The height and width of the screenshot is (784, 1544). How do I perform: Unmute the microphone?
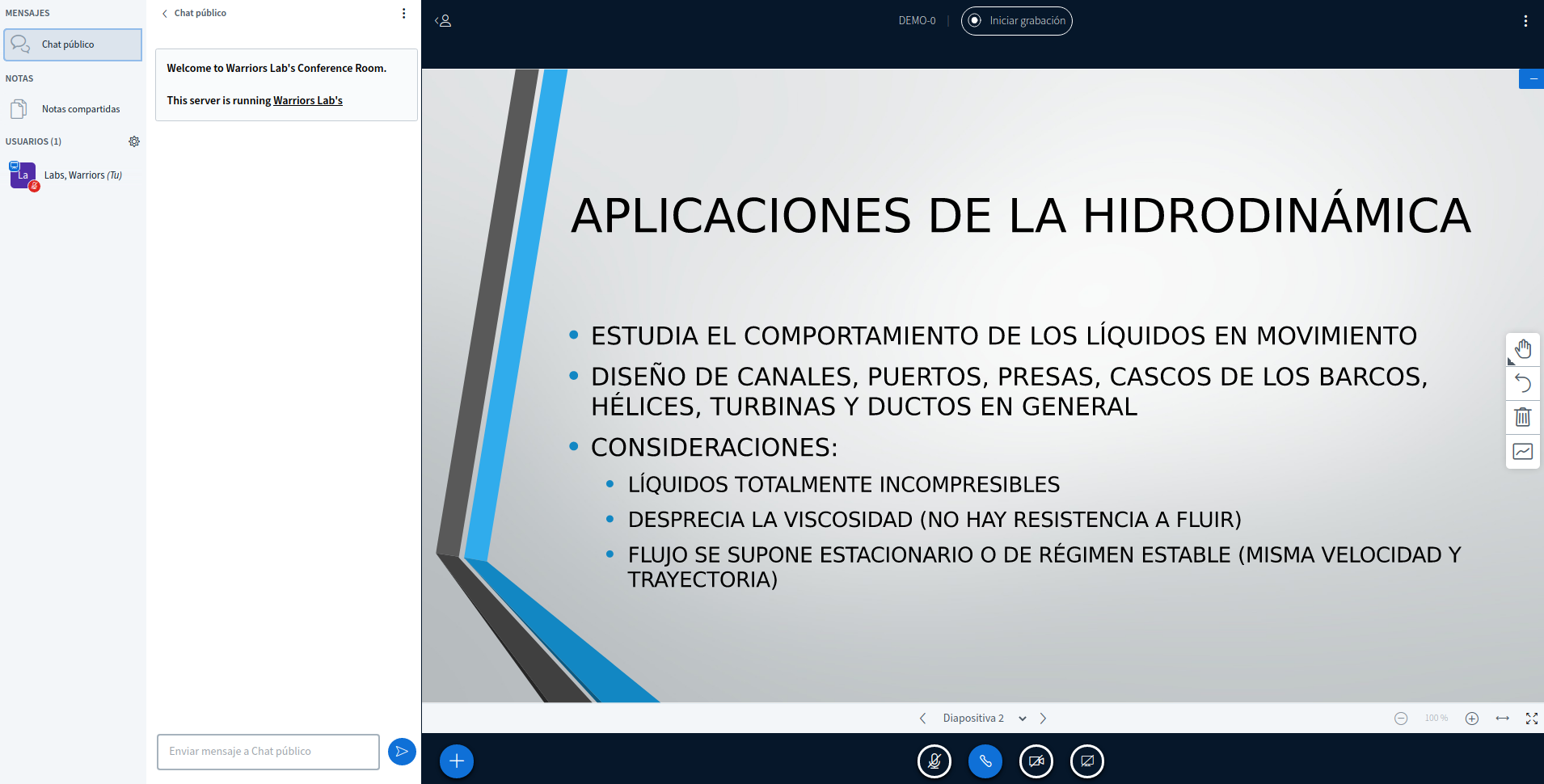click(934, 761)
